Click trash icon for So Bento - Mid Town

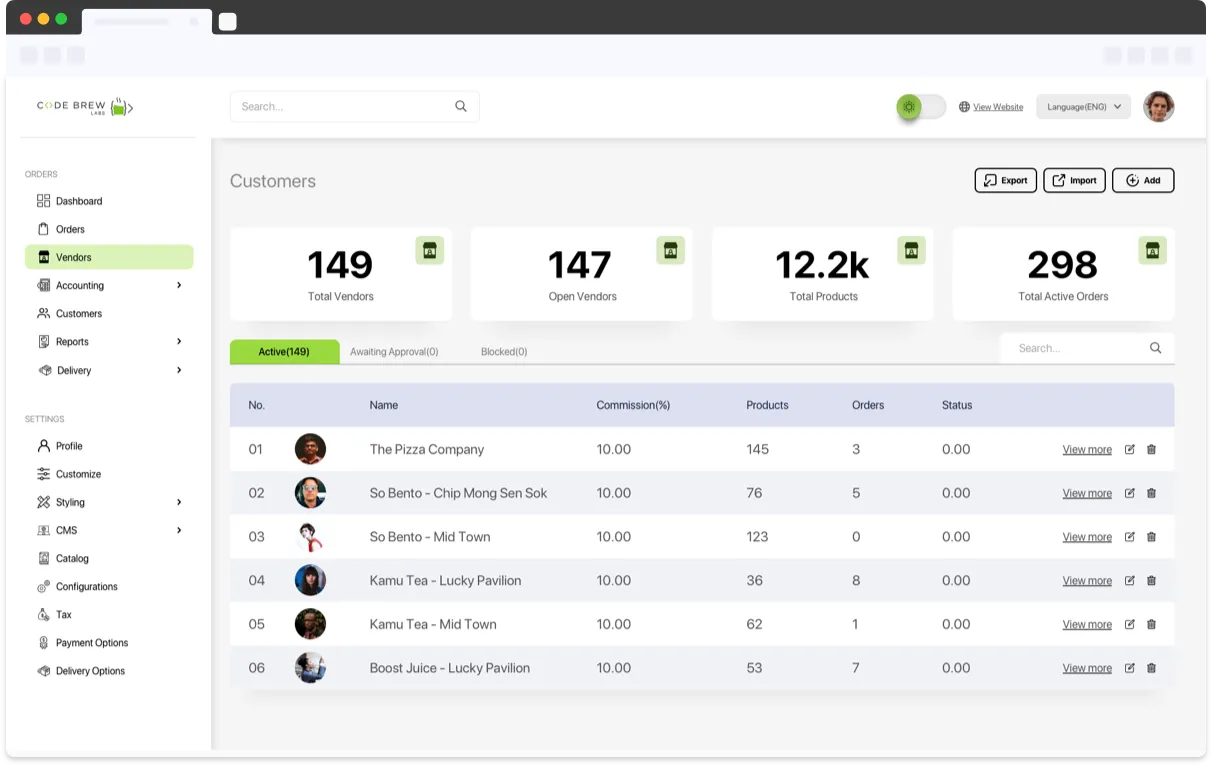pyautogui.click(x=1151, y=537)
